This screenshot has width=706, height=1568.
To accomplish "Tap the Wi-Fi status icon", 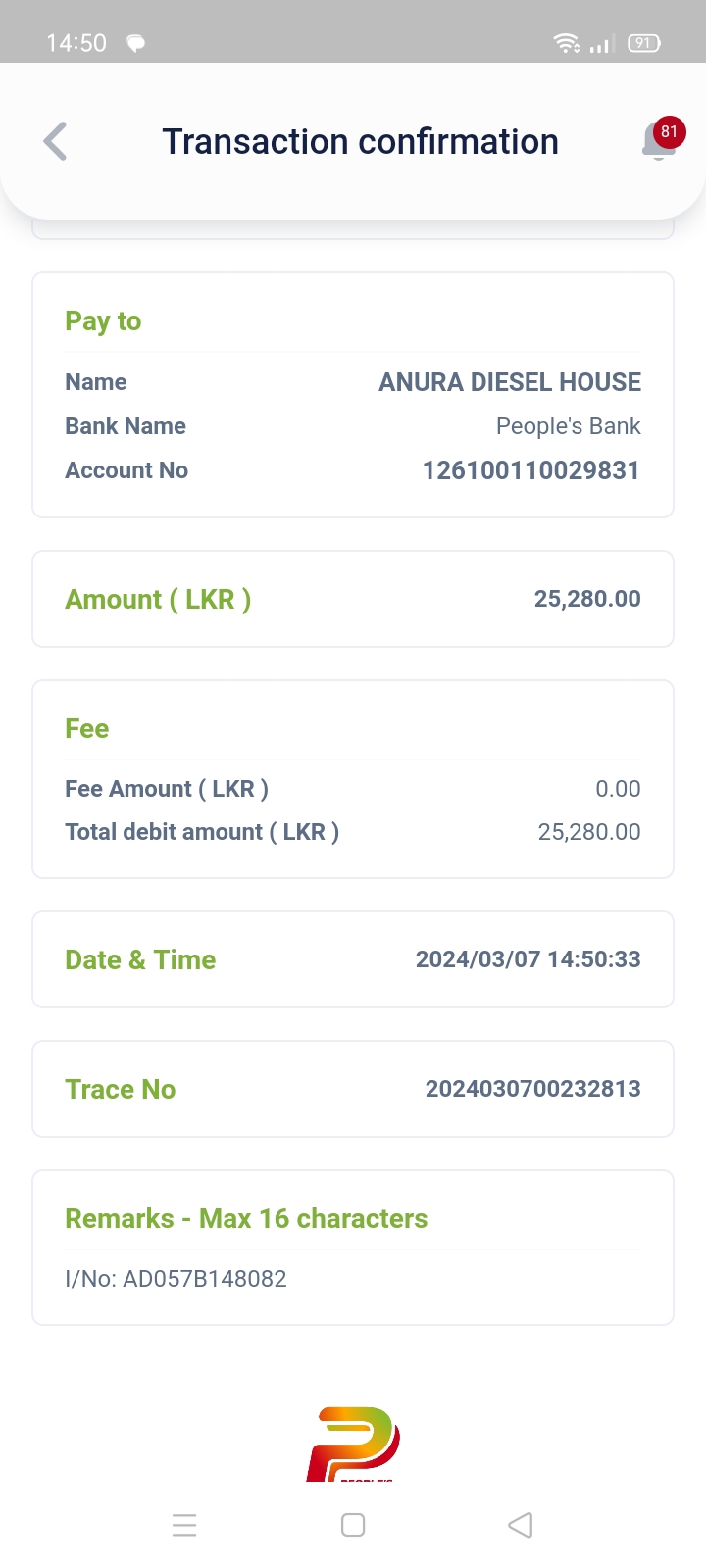I will 566,43.
